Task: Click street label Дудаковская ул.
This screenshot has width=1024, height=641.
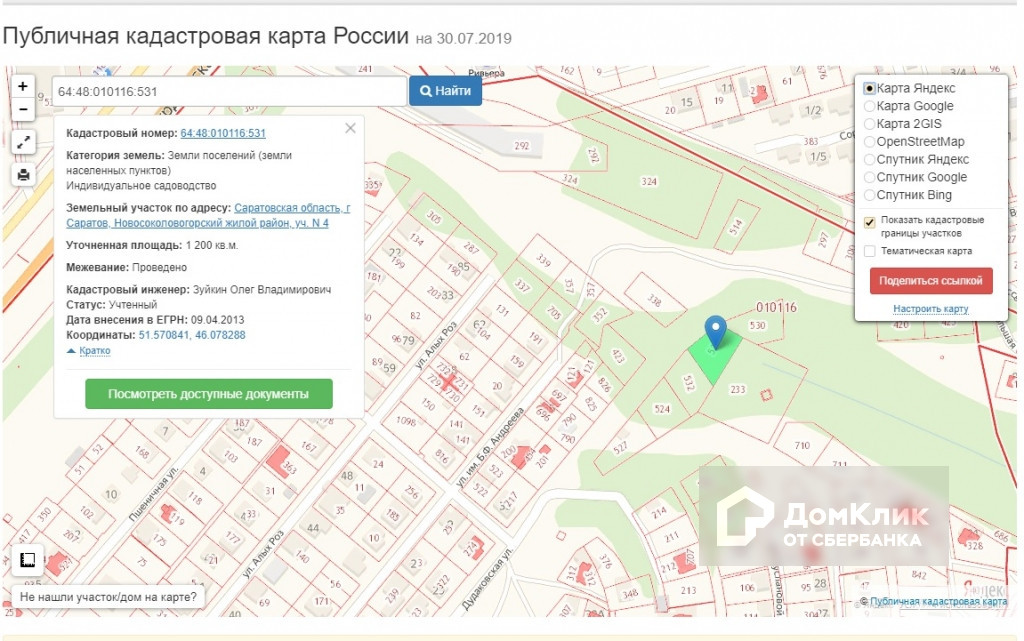Action: (487, 579)
